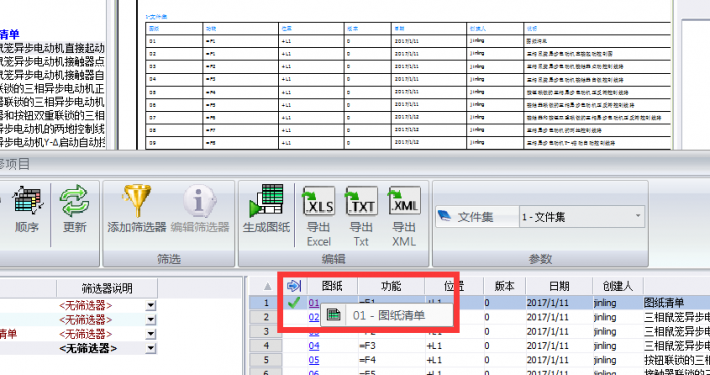The height and width of the screenshot is (375, 710).
Task: Open filter dropdown arrow beside 清单 row
Action: click(x=151, y=334)
